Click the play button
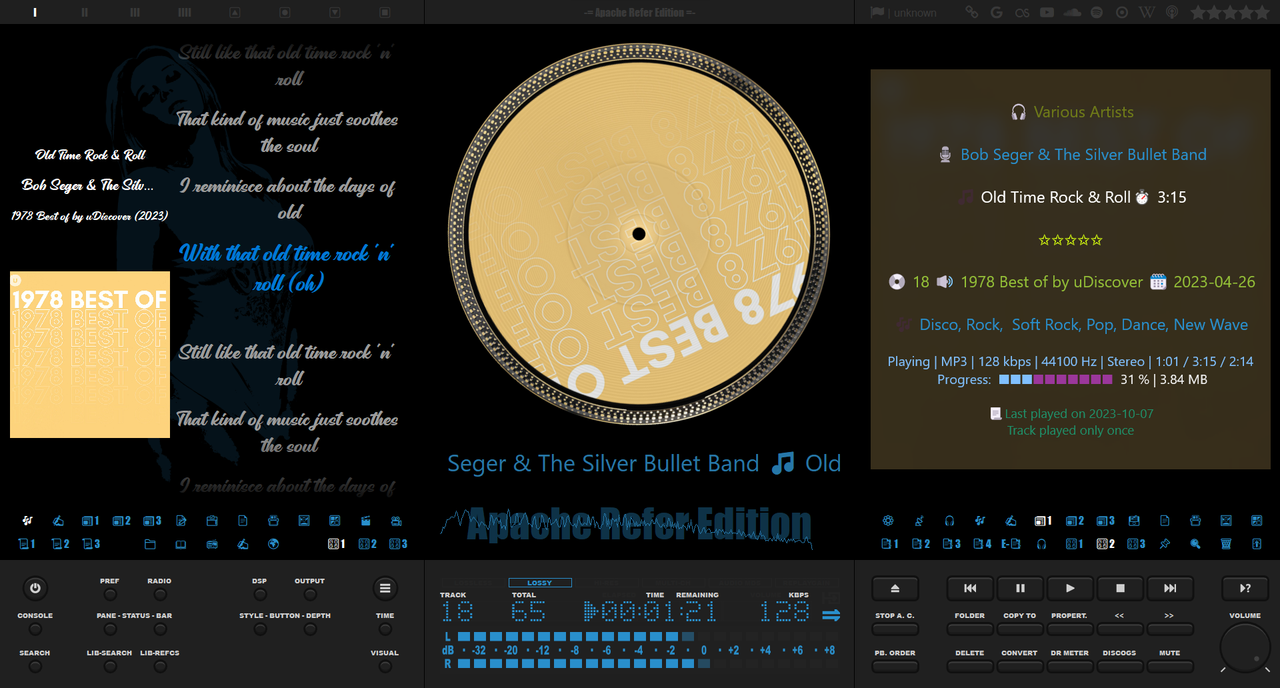 pos(1070,588)
